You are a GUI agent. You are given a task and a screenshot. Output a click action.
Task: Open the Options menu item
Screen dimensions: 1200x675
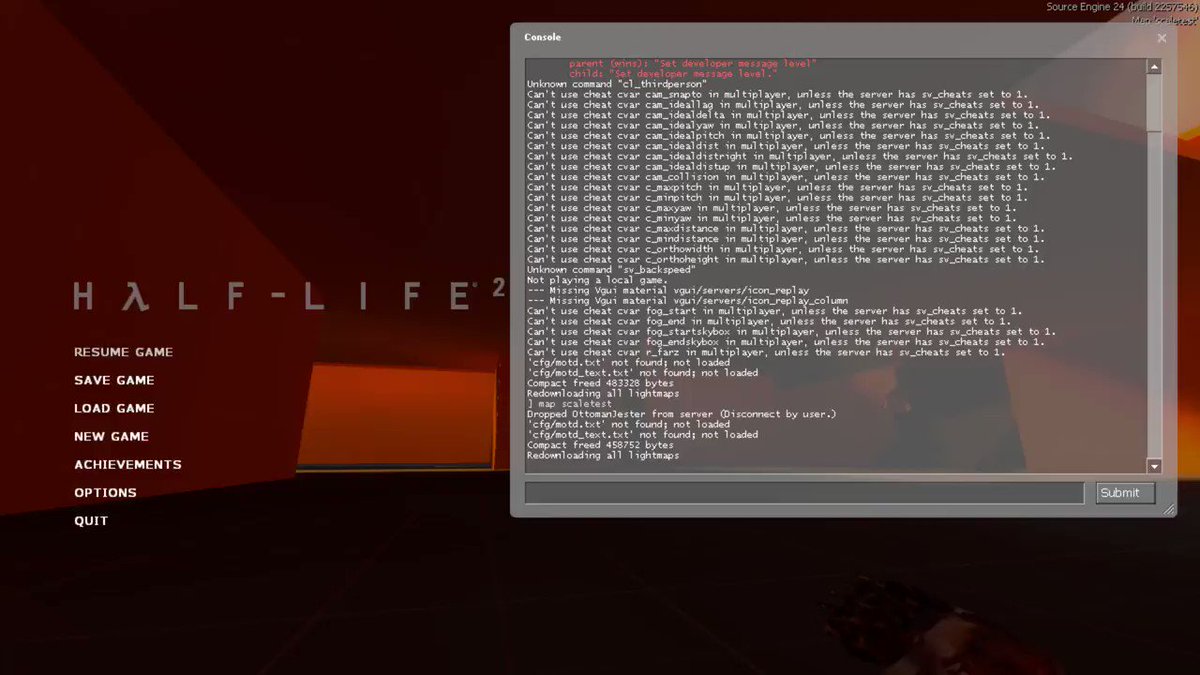tap(105, 492)
